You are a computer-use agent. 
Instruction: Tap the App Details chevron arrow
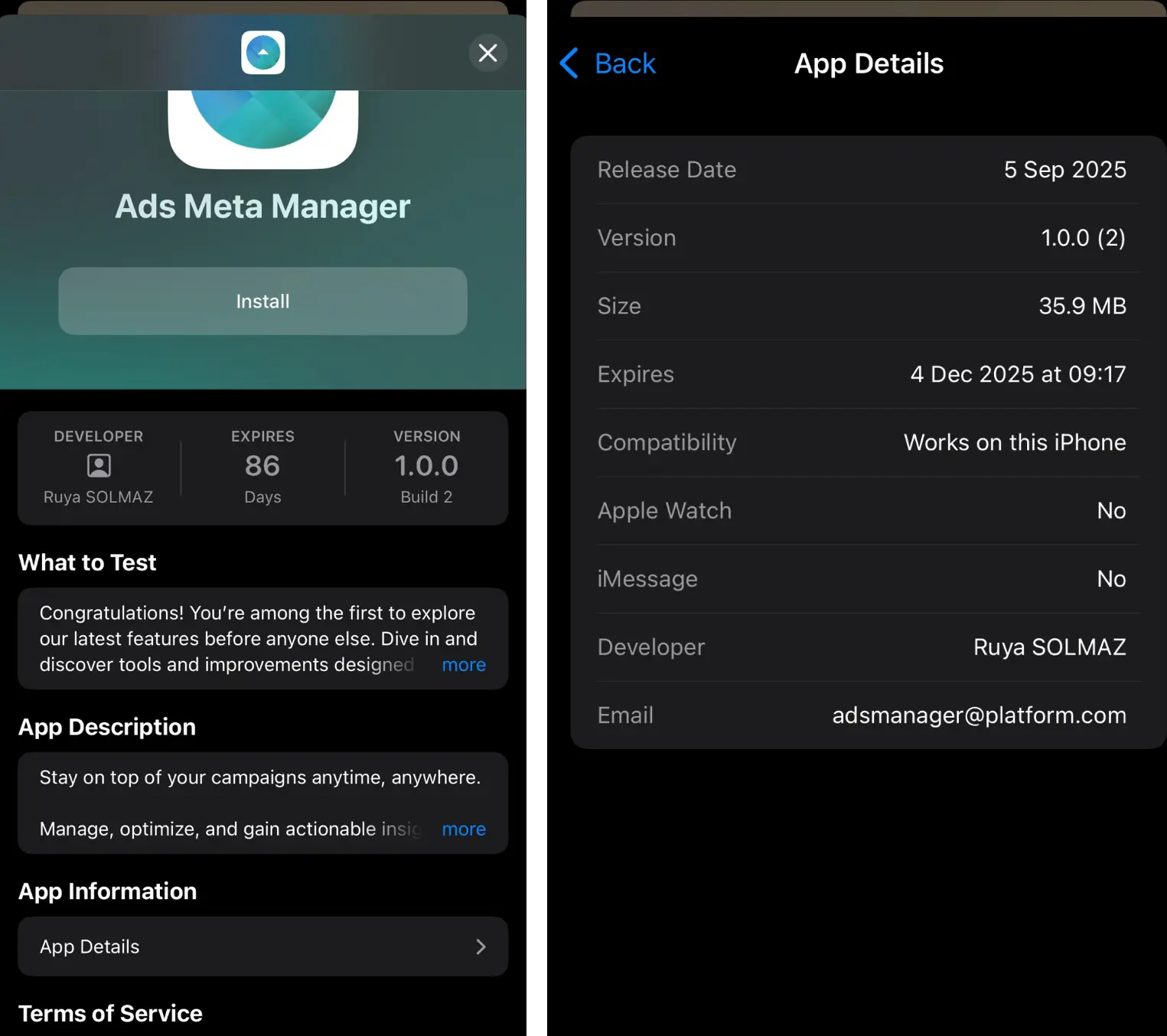pyautogui.click(x=481, y=946)
